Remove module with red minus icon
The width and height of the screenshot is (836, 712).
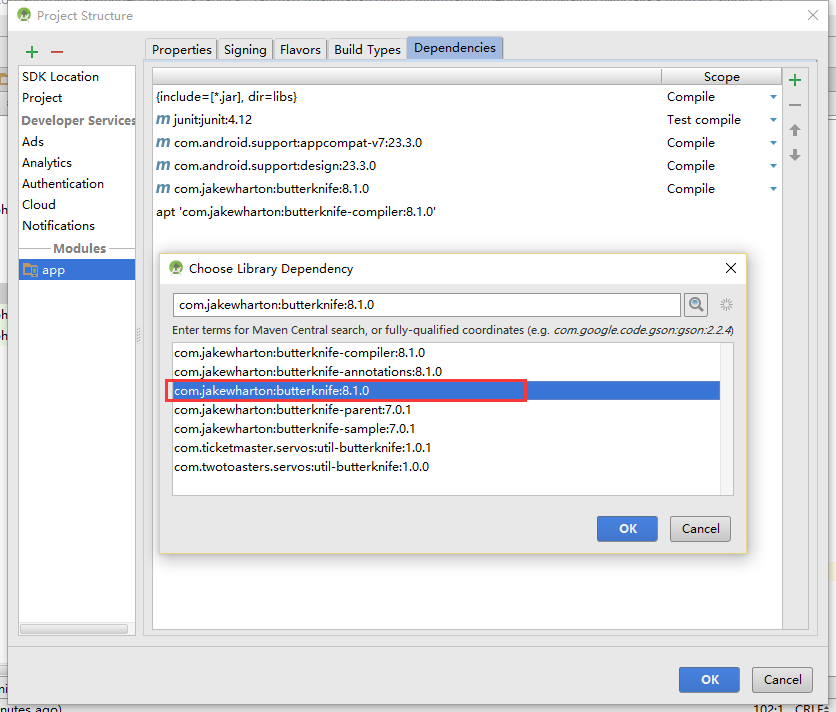(x=57, y=52)
